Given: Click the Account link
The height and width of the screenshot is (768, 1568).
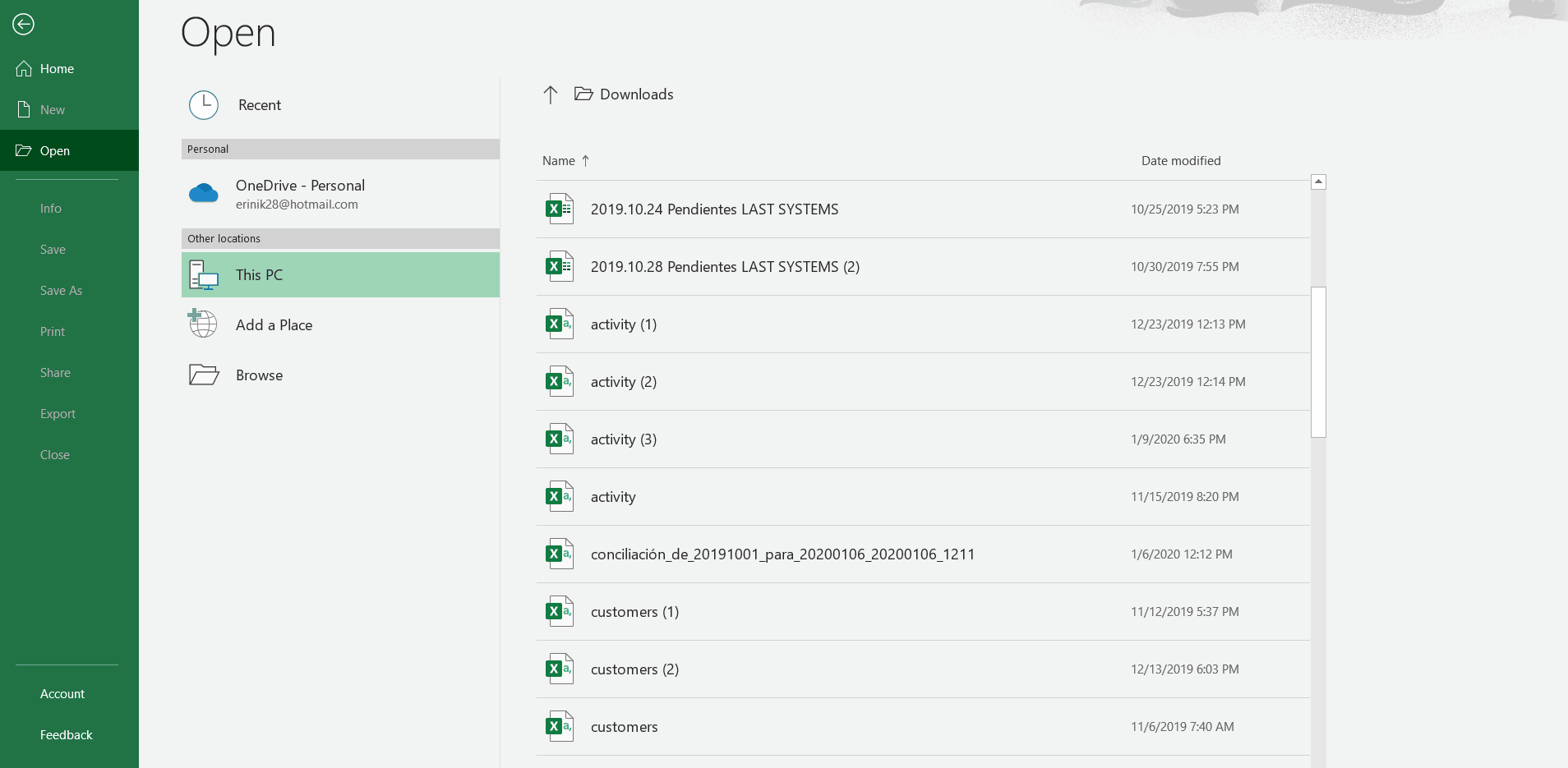Looking at the screenshot, I should click(62, 694).
